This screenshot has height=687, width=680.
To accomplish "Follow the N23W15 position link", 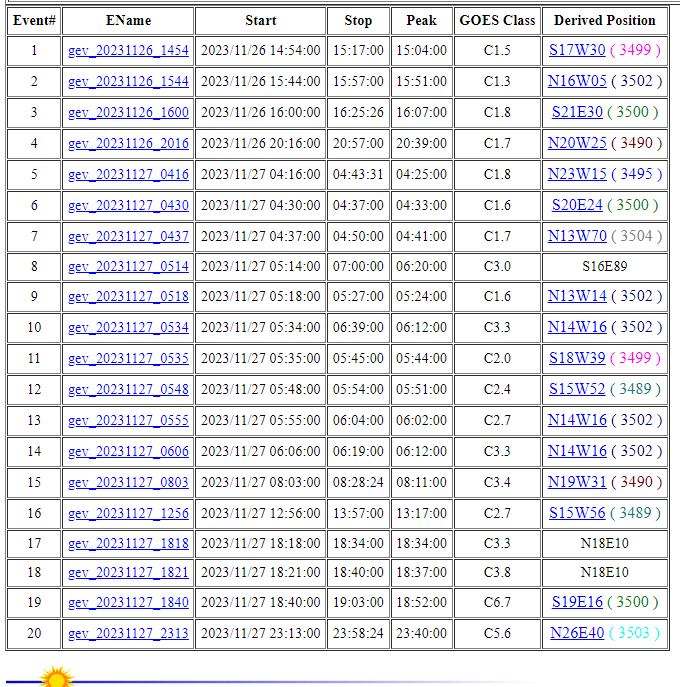I will [577, 174].
